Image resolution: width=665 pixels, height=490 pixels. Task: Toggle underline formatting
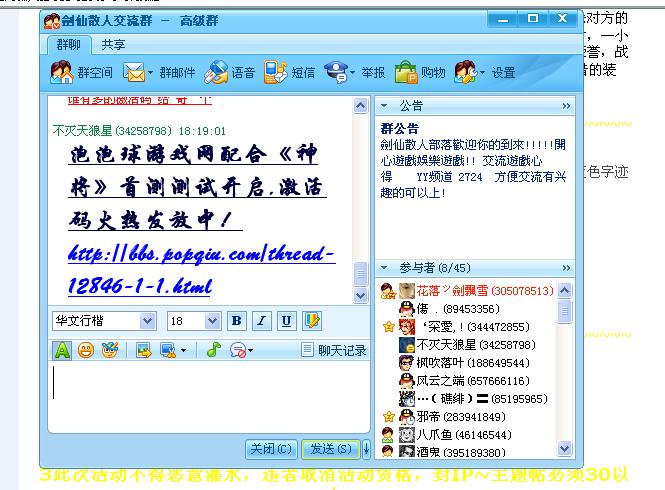[287, 321]
